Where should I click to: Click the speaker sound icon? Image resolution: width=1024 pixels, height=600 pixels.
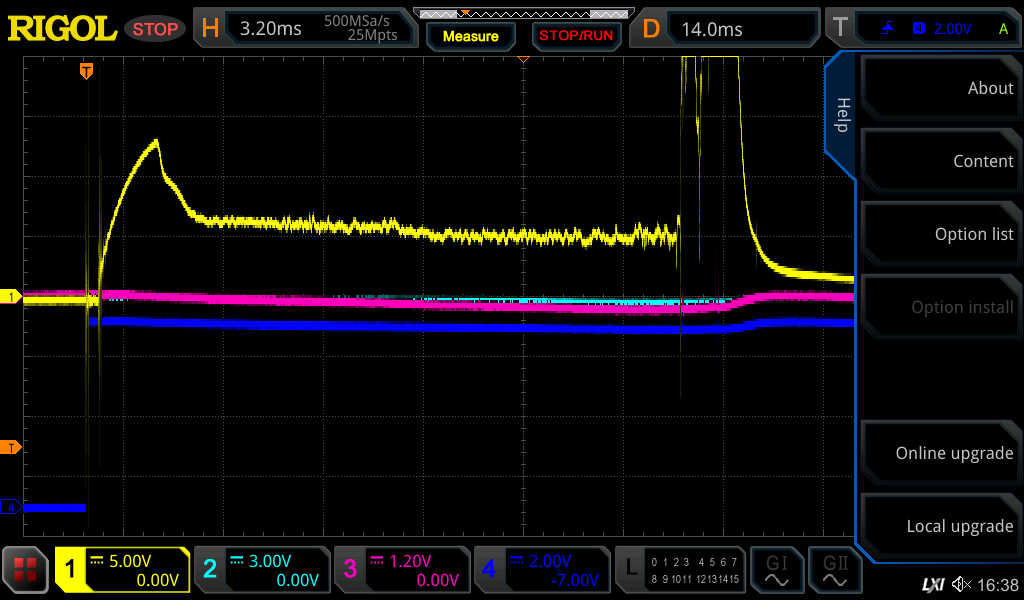click(x=961, y=584)
